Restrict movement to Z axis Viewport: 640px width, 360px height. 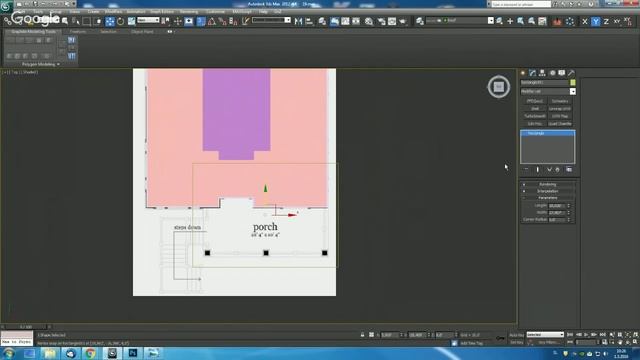(606, 21)
